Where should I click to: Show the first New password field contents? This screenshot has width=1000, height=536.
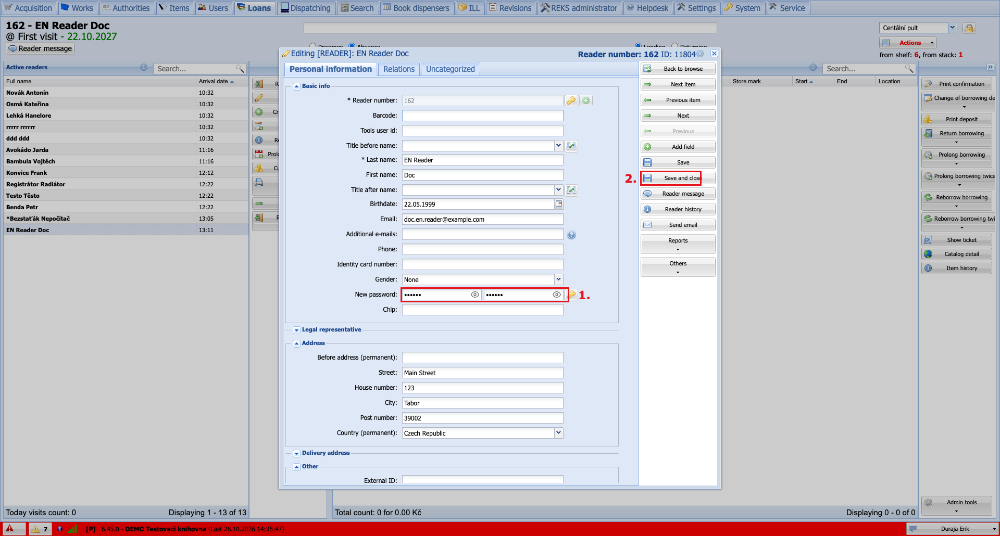click(474, 295)
